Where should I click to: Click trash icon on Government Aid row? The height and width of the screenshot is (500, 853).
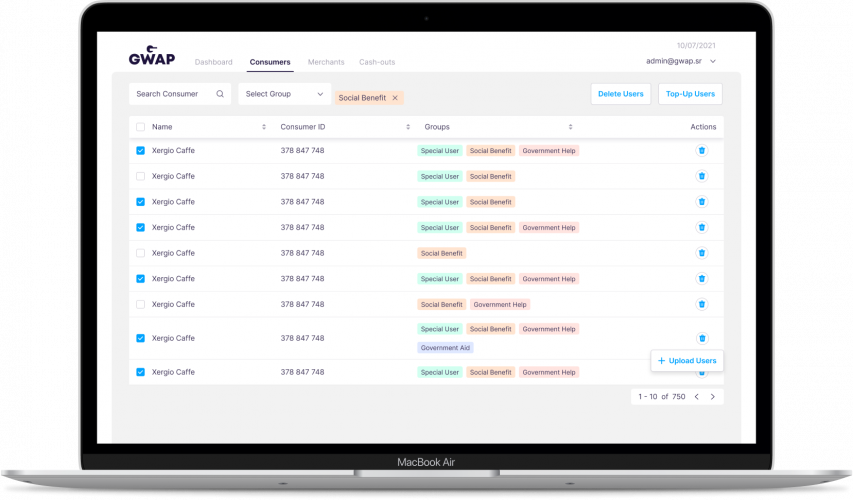coord(702,338)
